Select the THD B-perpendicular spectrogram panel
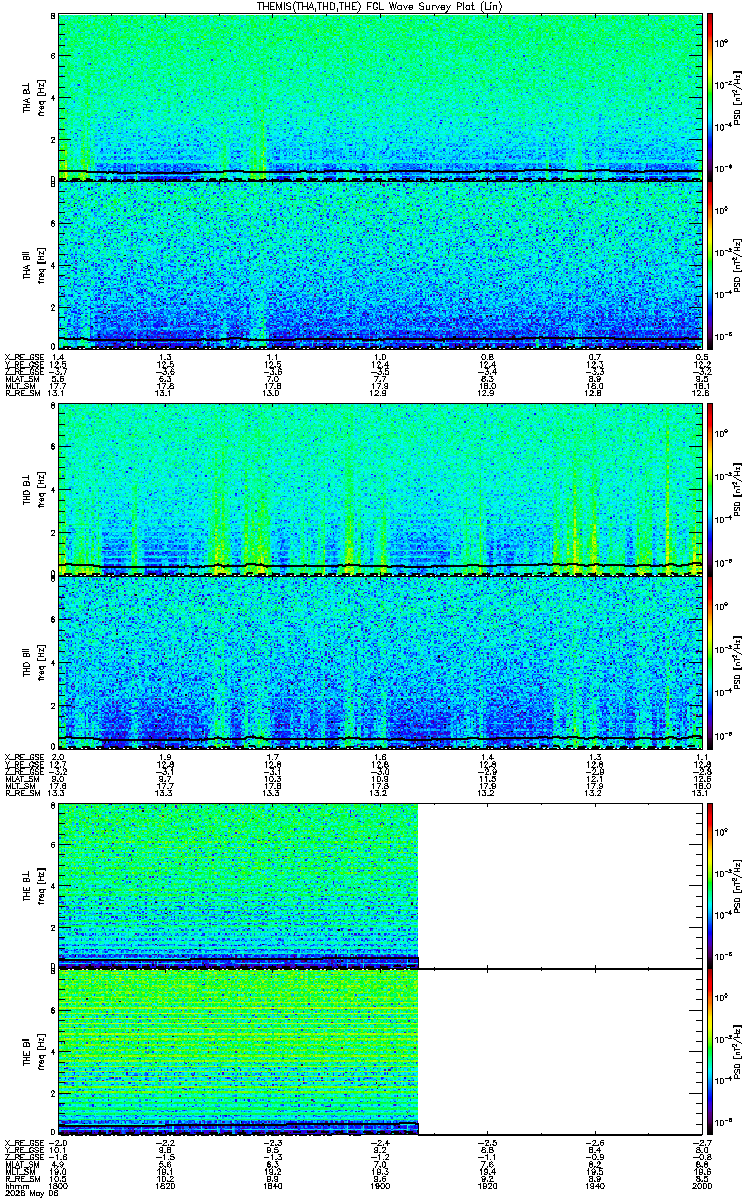 tap(380, 489)
